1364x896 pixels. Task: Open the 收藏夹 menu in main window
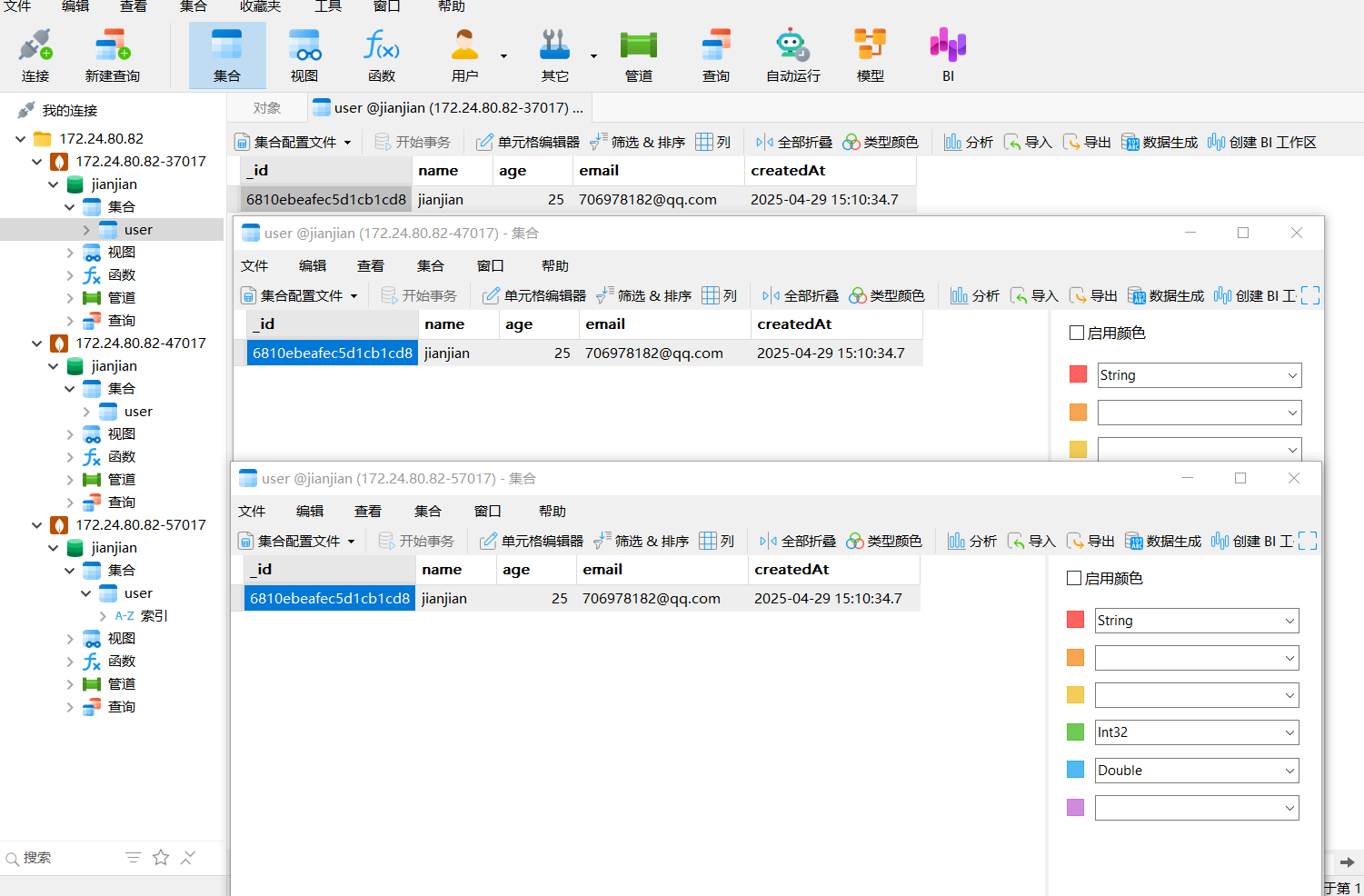tap(260, 6)
